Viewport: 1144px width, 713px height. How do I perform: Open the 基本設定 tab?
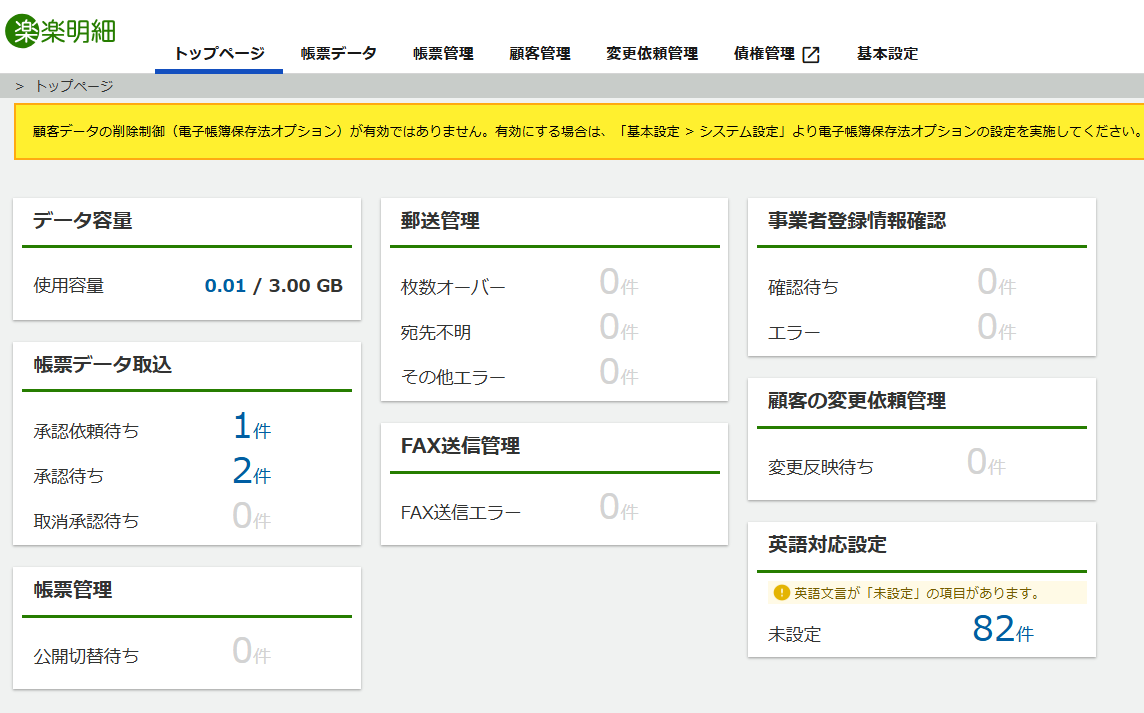point(887,54)
